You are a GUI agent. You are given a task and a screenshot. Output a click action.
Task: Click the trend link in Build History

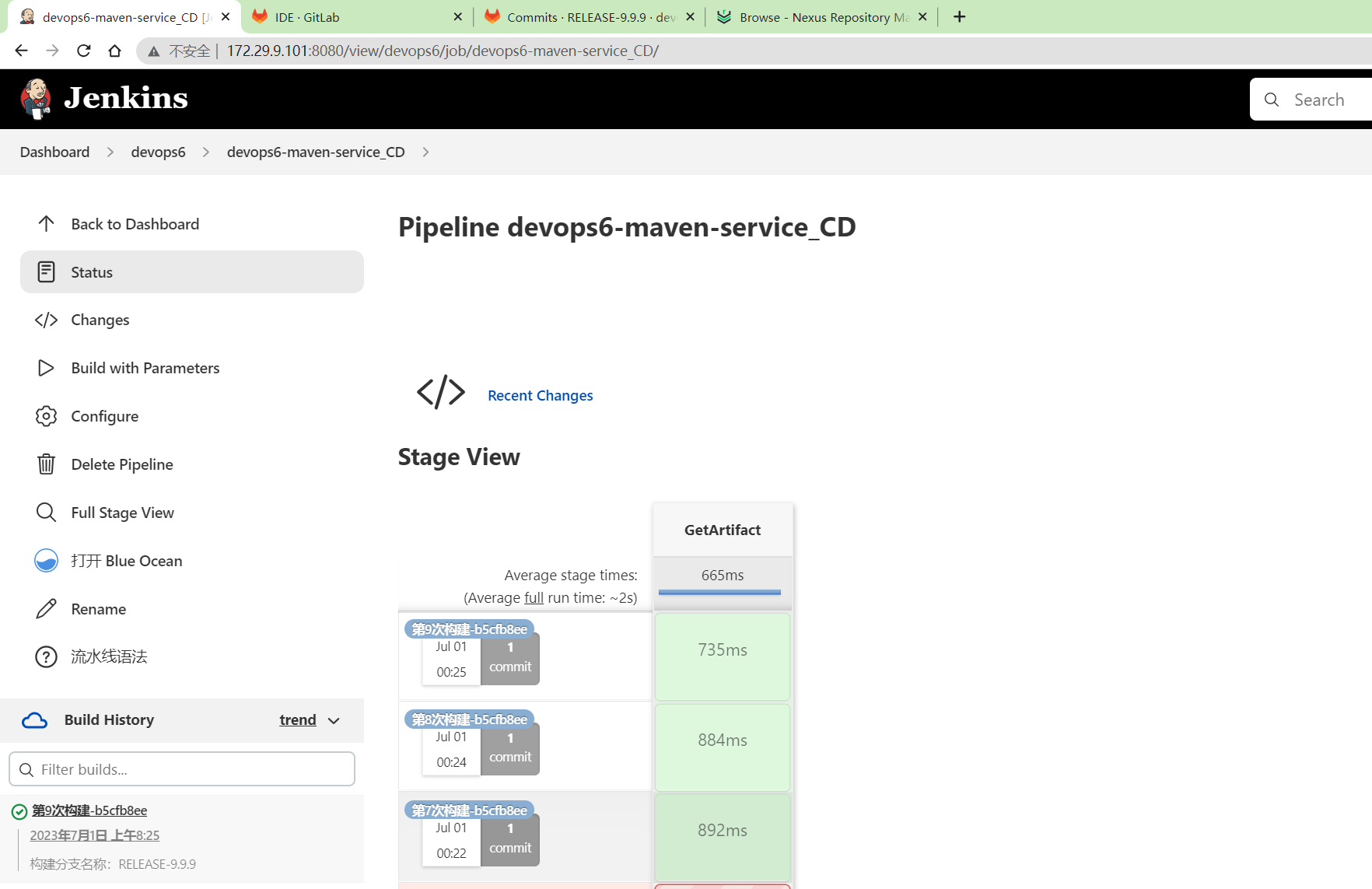[x=298, y=720]
